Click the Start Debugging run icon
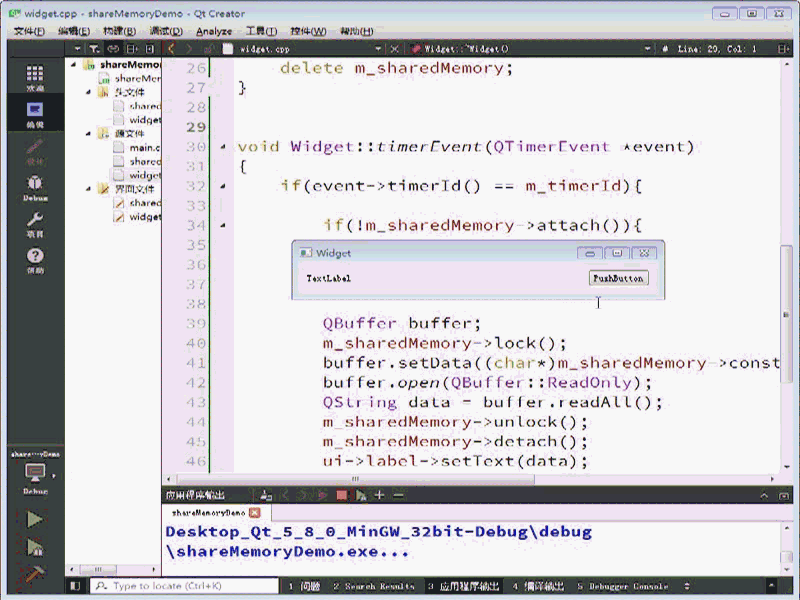This screenshot has height=600, width=800. pyautogui.click(x=35, y=548)
